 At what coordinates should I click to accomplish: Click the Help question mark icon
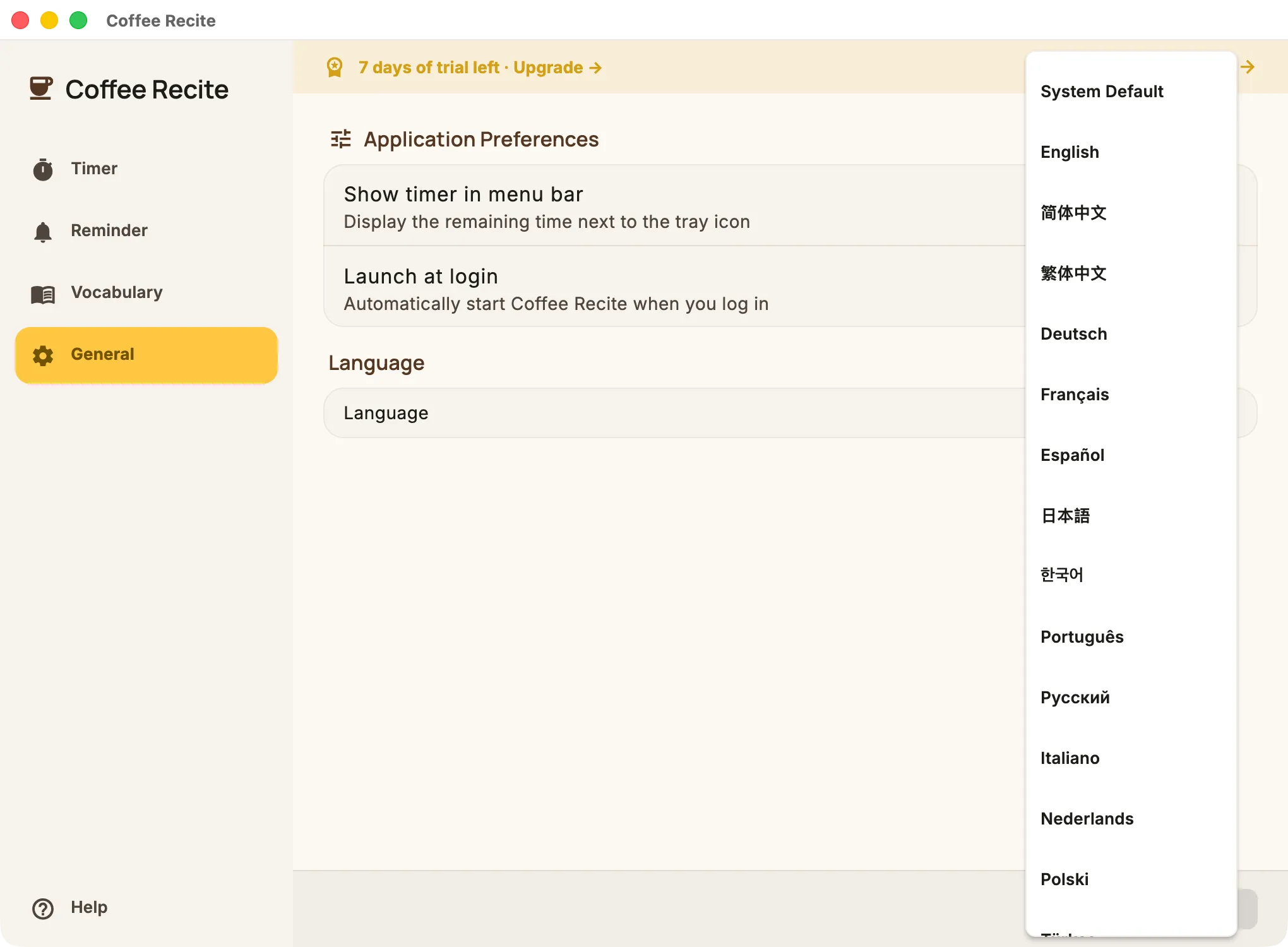[x=43, y=908]
